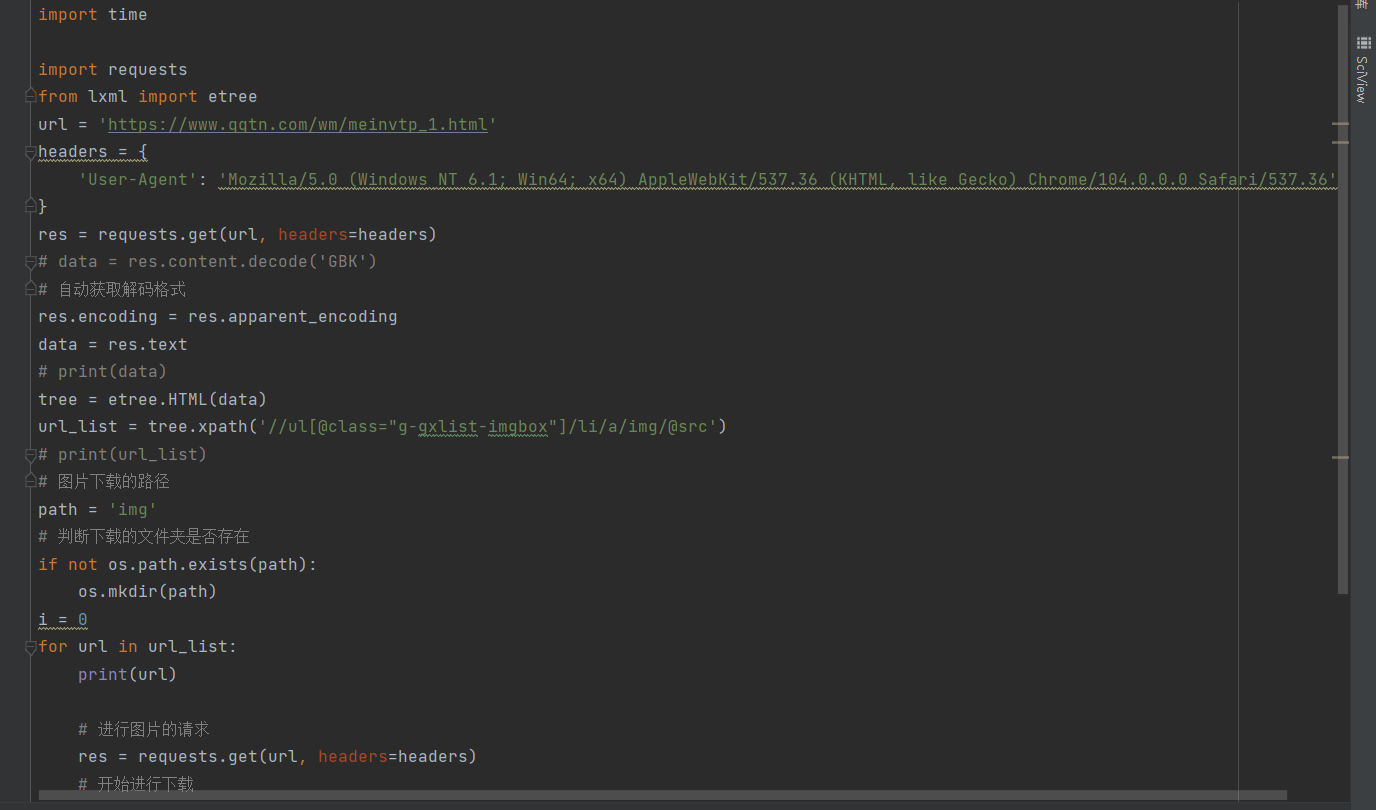Fold the comment block at '# data = res.content.decode'
The height and width of the screenshot is (810, 1376).
(x=31, y=262)
